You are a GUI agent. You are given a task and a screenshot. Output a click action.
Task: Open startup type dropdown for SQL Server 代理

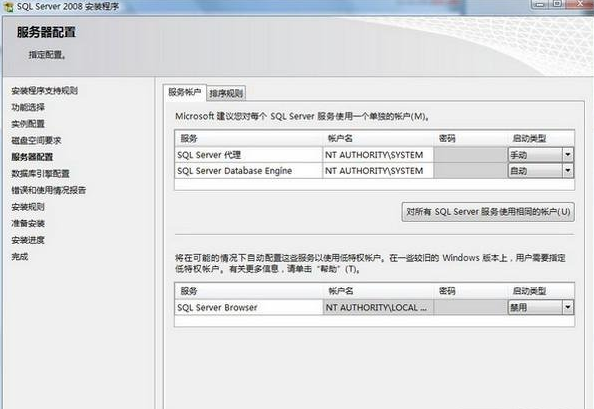point(567,155)
